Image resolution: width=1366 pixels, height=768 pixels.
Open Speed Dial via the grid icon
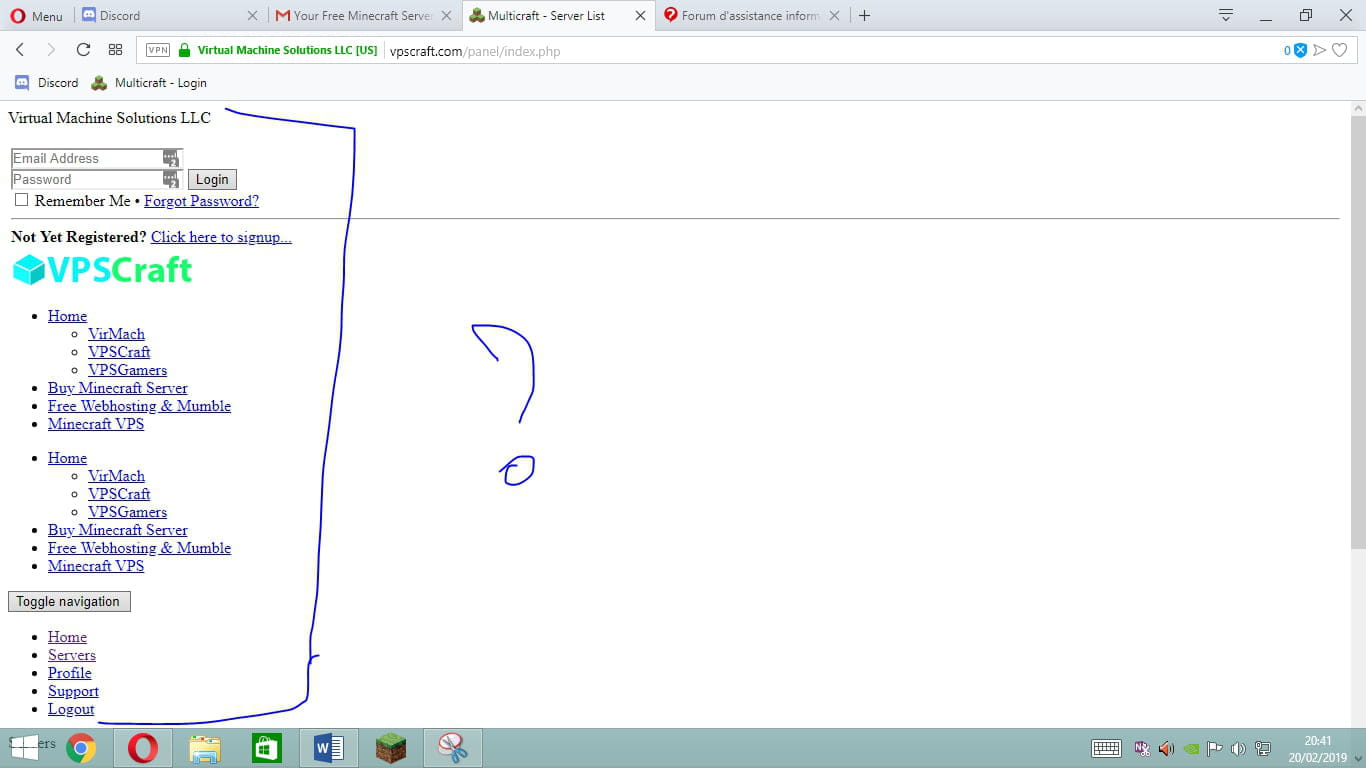[115, 50]
